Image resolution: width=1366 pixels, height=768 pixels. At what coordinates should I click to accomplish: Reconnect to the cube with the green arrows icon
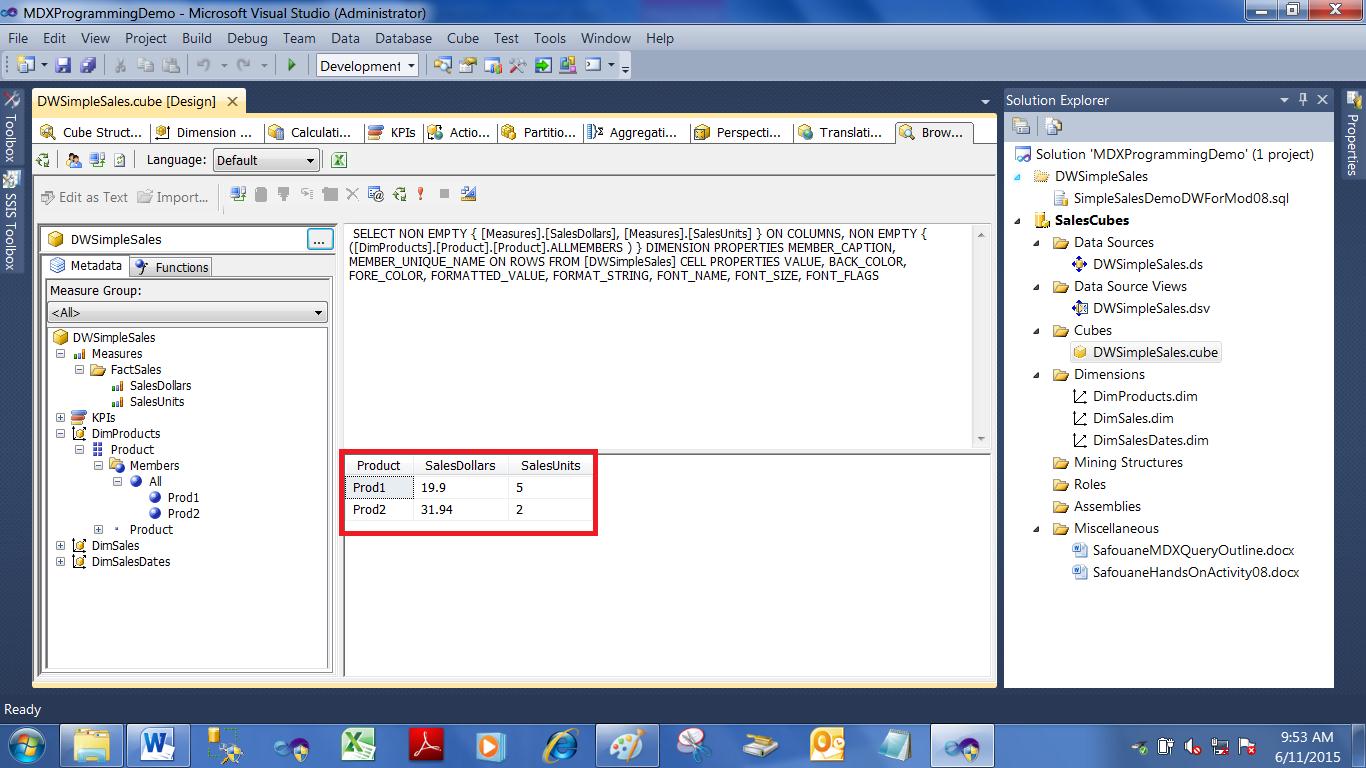[400, 194]
